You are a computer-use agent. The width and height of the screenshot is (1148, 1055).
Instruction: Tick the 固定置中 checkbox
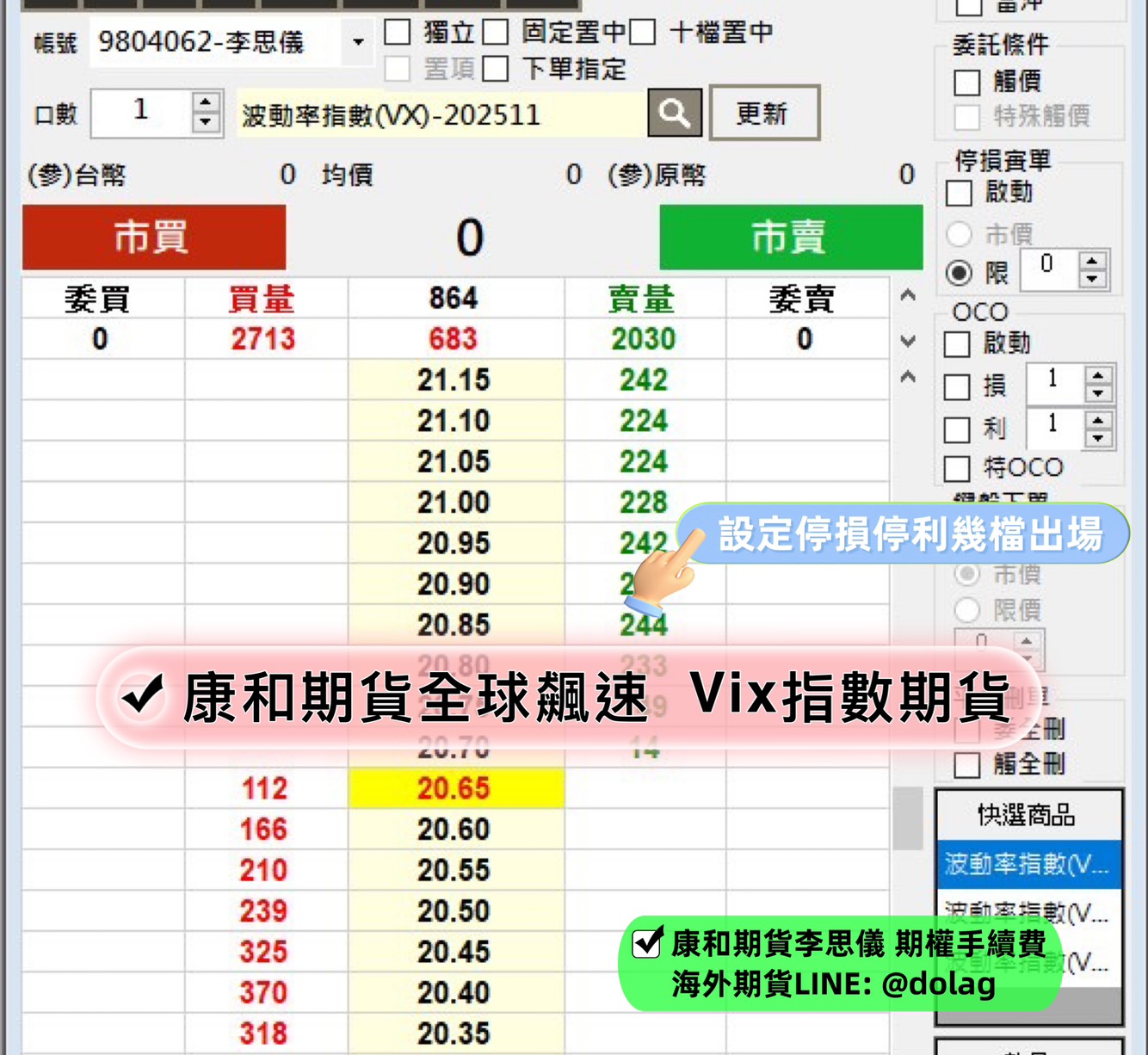tap(495, 33)
